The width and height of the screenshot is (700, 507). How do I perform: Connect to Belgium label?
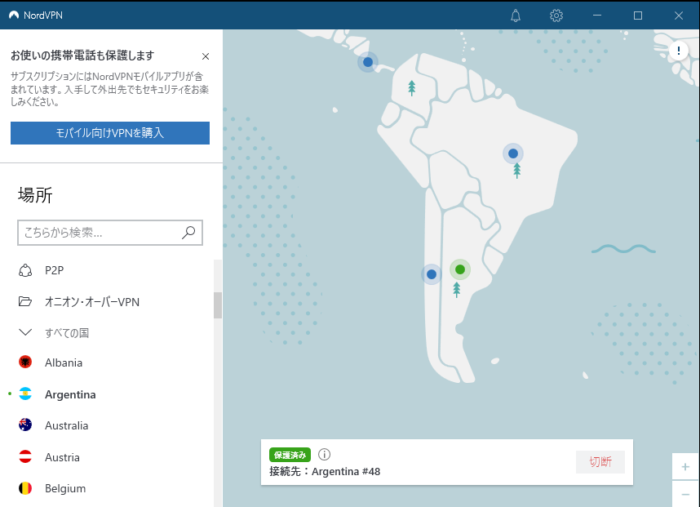tap(65, 489)
